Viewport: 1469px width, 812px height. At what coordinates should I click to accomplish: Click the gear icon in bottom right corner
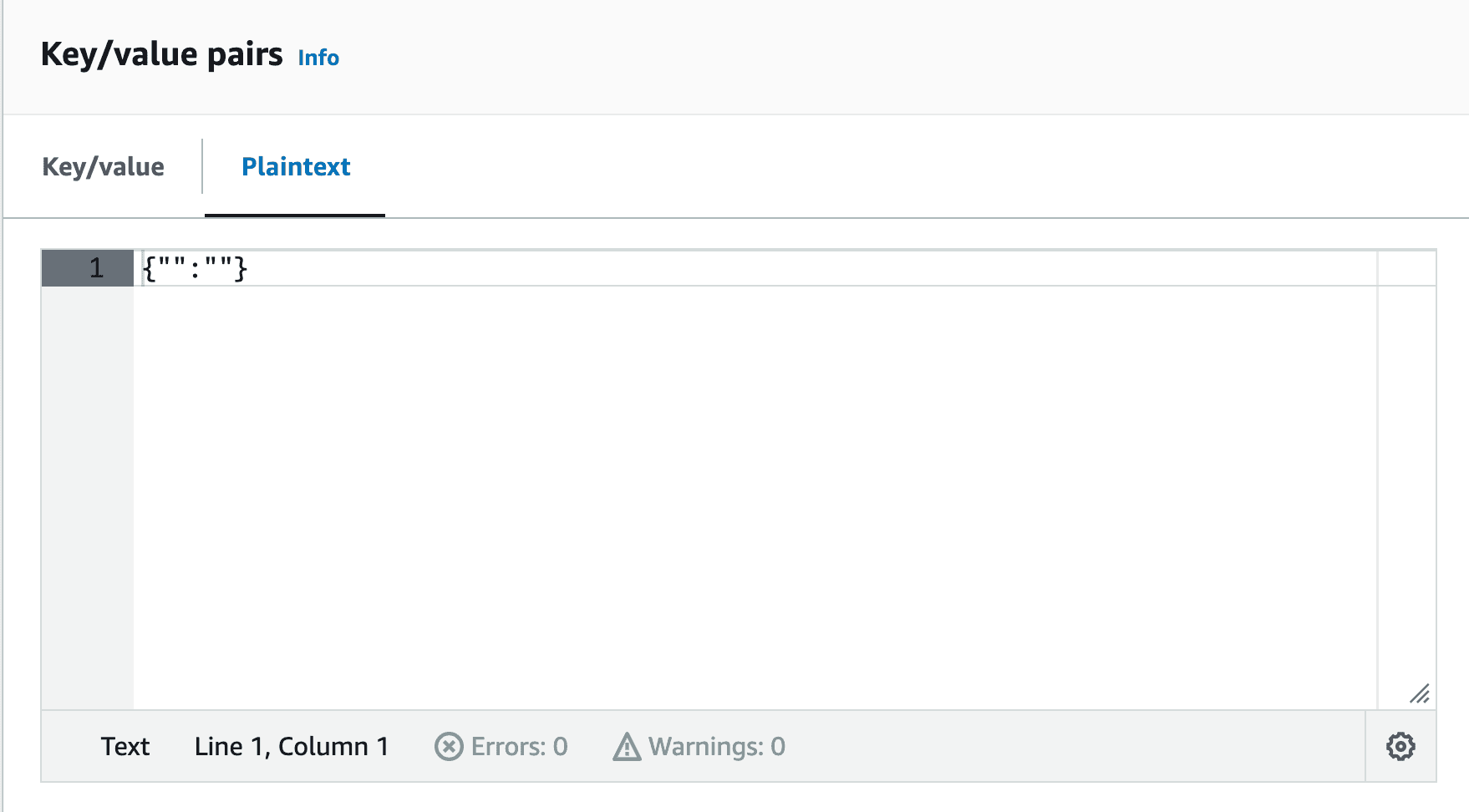point(1400,747)
